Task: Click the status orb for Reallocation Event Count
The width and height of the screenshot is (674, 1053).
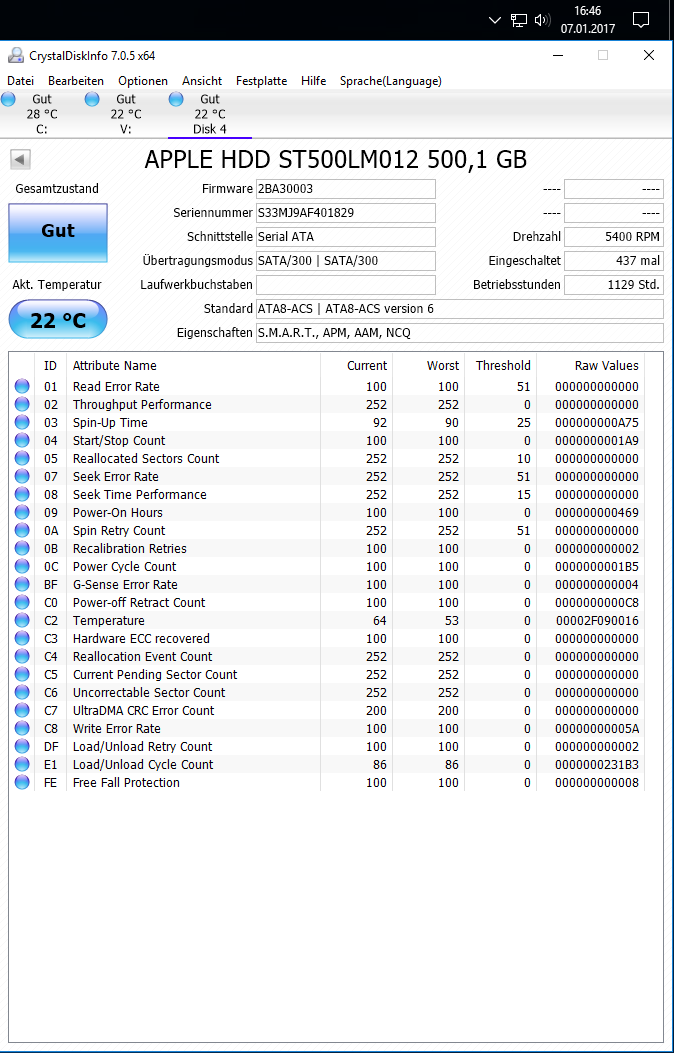Action: (x=22, y=656)
